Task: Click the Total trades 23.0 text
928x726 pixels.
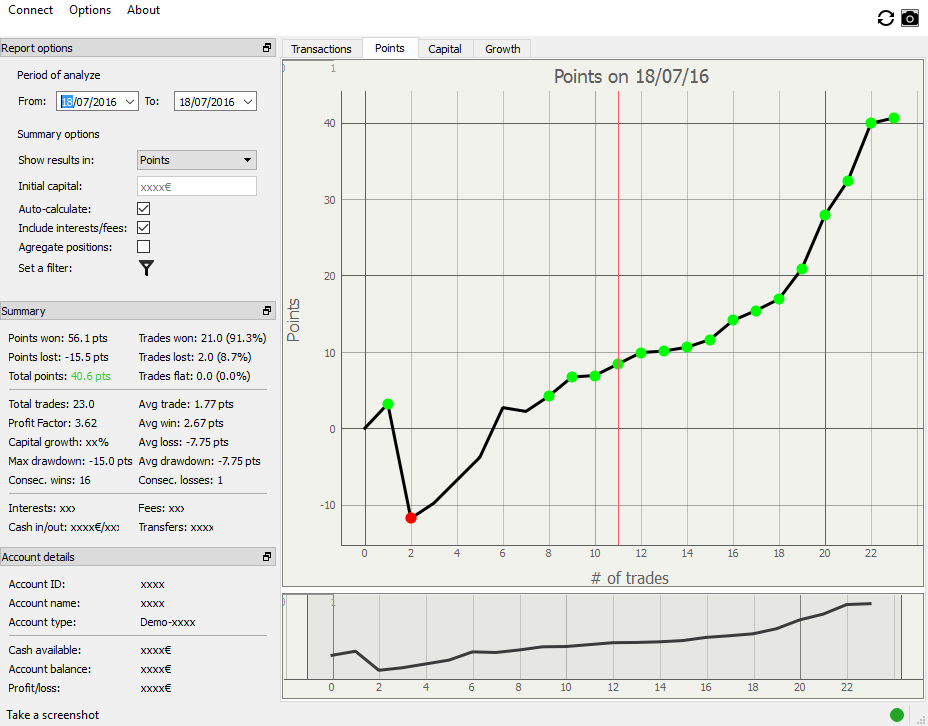Action: coord(51,404)
